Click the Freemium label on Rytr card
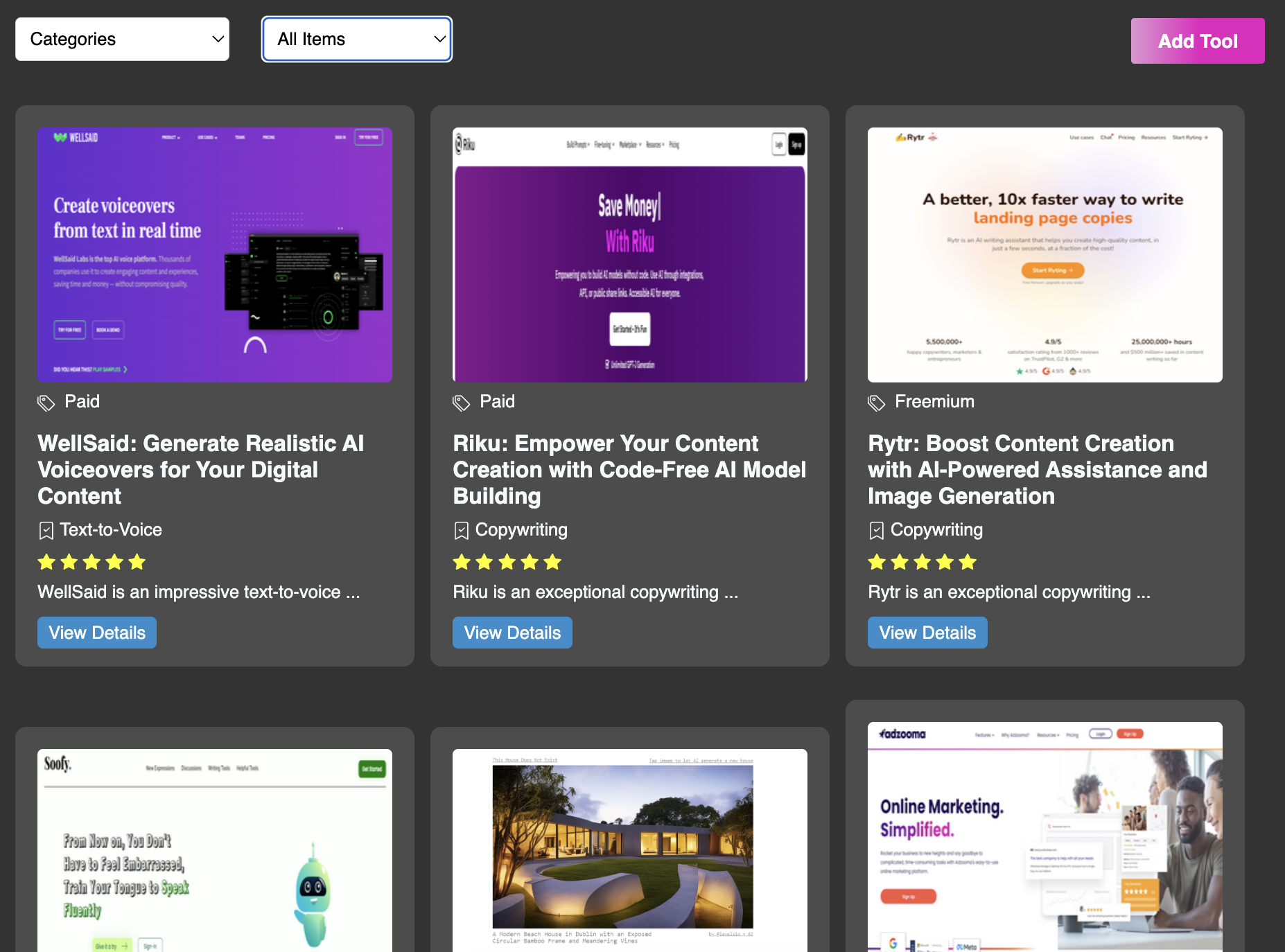1285x952 pixels. (x=935, y=402)
